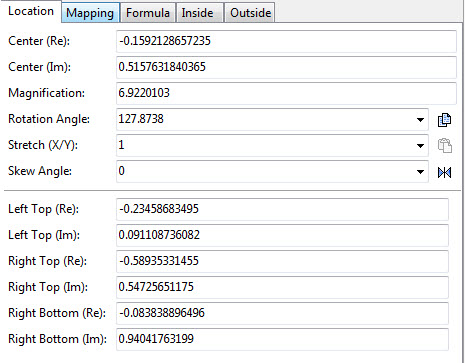Open the Rotation Angle dropdown arrow
Screen dimensions: 465x363
point(420,120)
